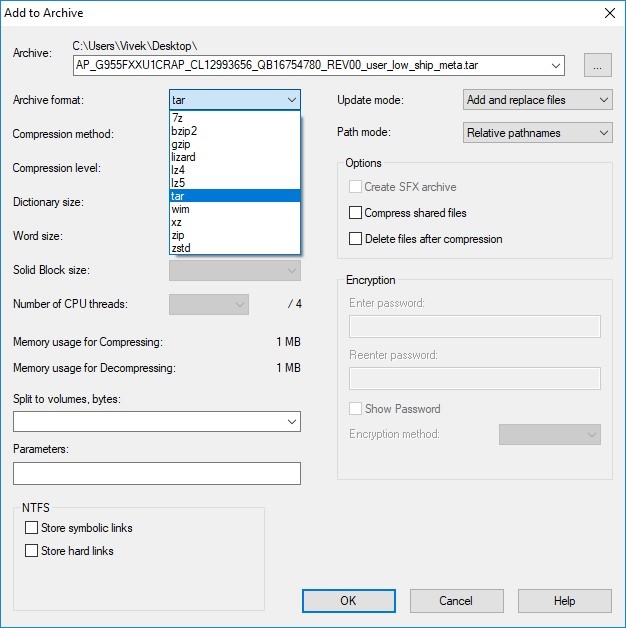Image resolution: width=626 pixels, height=628 pixels.
Task: Open the Solid Block size dropdown
Action: [235, 271]
